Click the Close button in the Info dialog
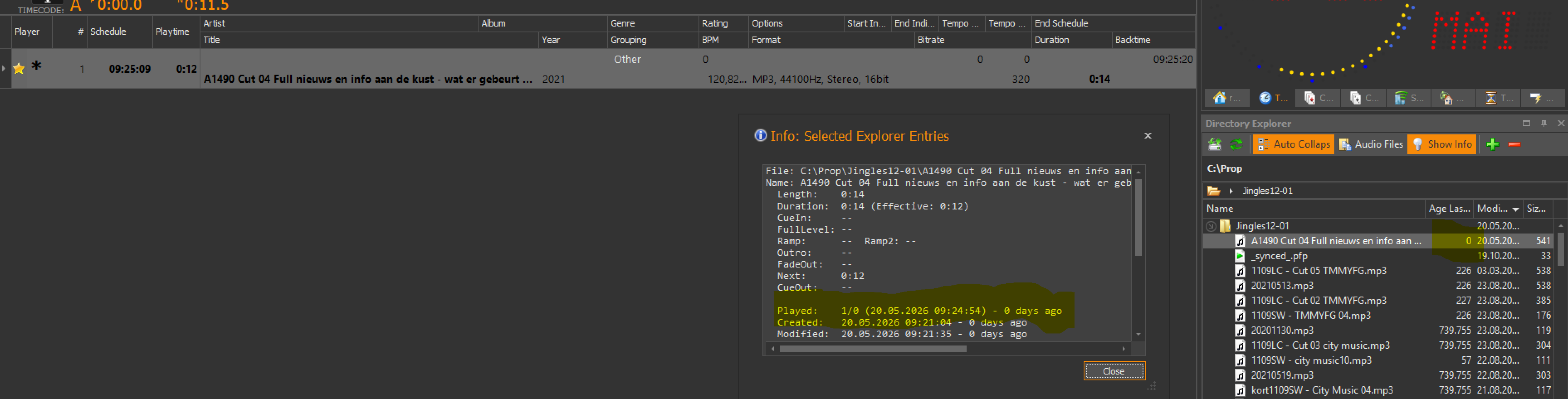Viewport: 1568px width, 399px height. pyautogui.click(x=1114, y=371)
